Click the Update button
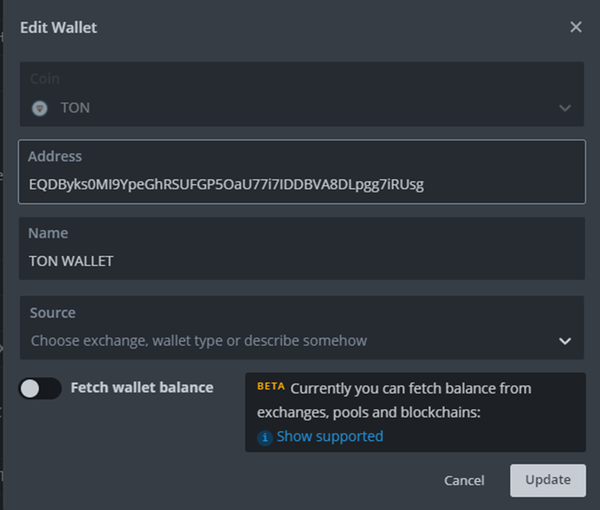This screenshot has width=600, height=510. tap(547, 480)
